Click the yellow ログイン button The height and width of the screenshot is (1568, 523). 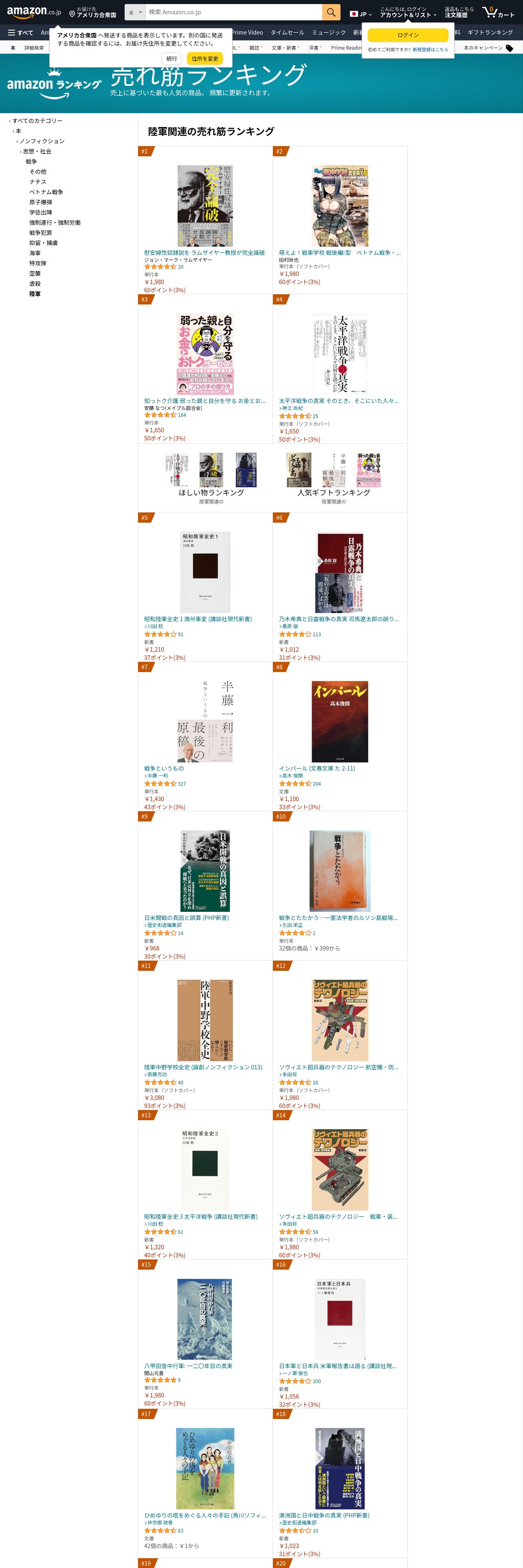[408, 35]
